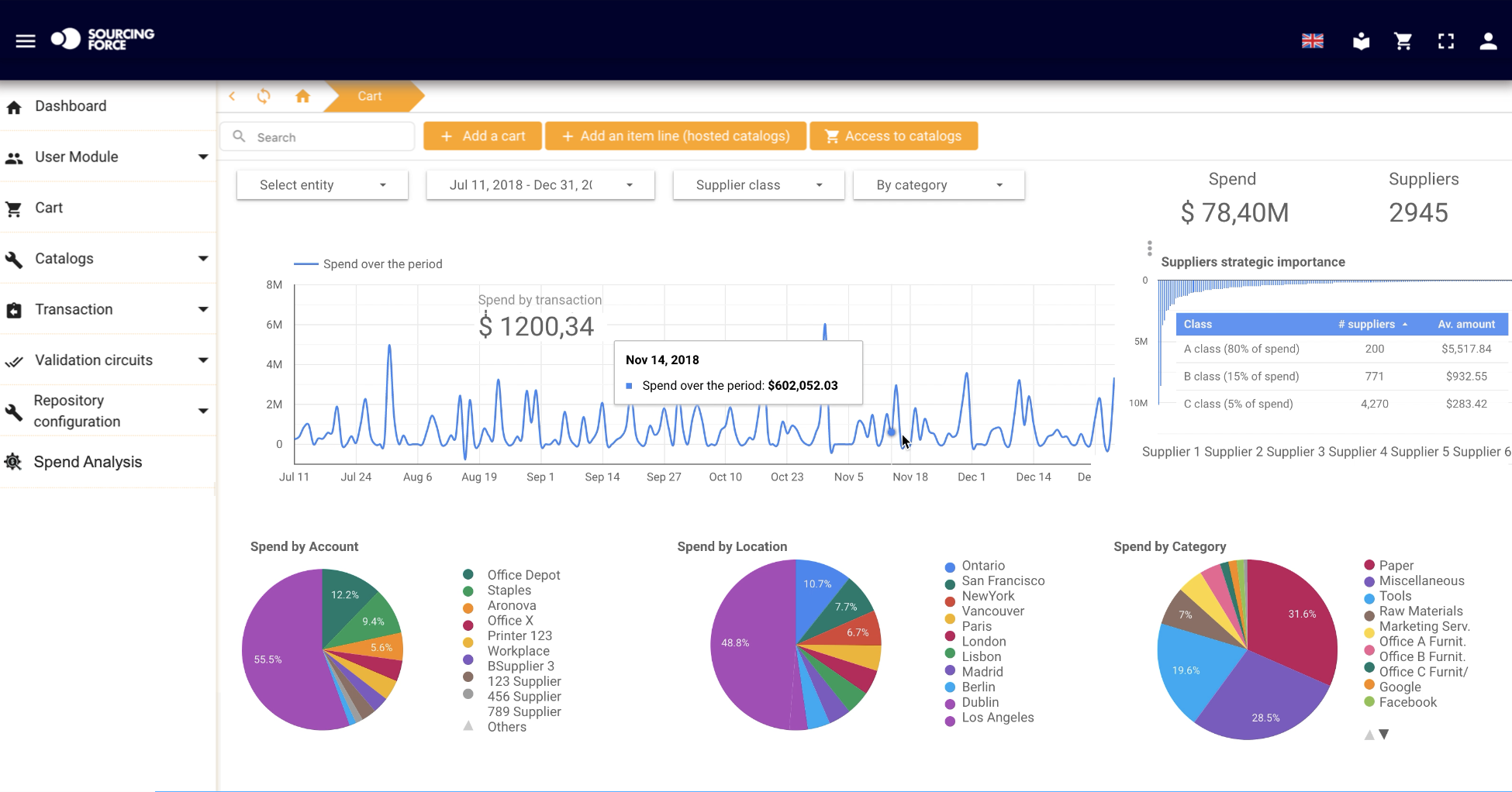This screenshot has width=1512, height=792.
Task: Click the back arrow in breadcrumb bar
Action: (232, 96)
